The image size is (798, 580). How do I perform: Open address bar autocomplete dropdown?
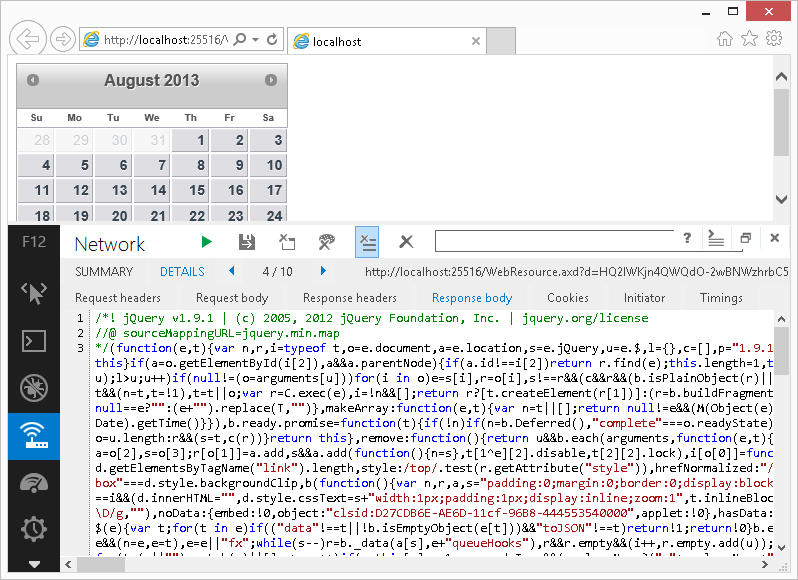click(255, 39)
